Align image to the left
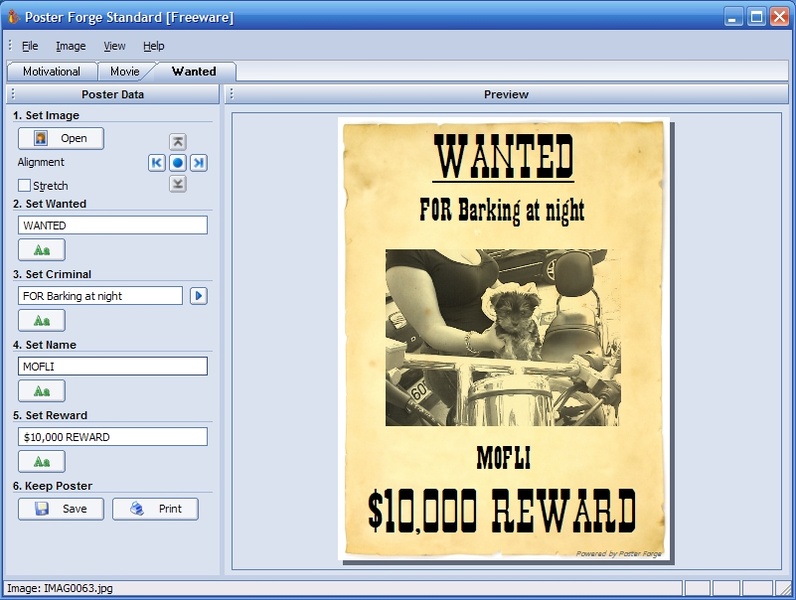 [156, 163]
